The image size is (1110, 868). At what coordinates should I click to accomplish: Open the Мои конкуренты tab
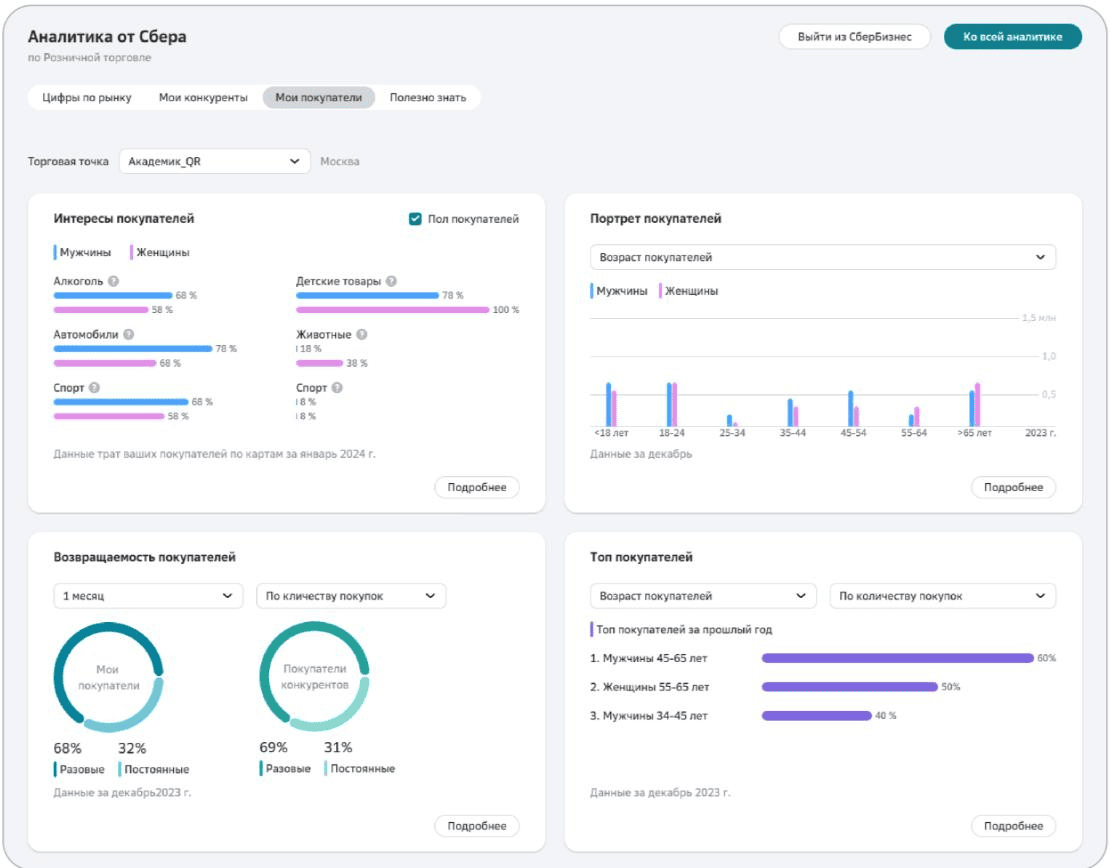pyautogui.click(x=203, y=98)
